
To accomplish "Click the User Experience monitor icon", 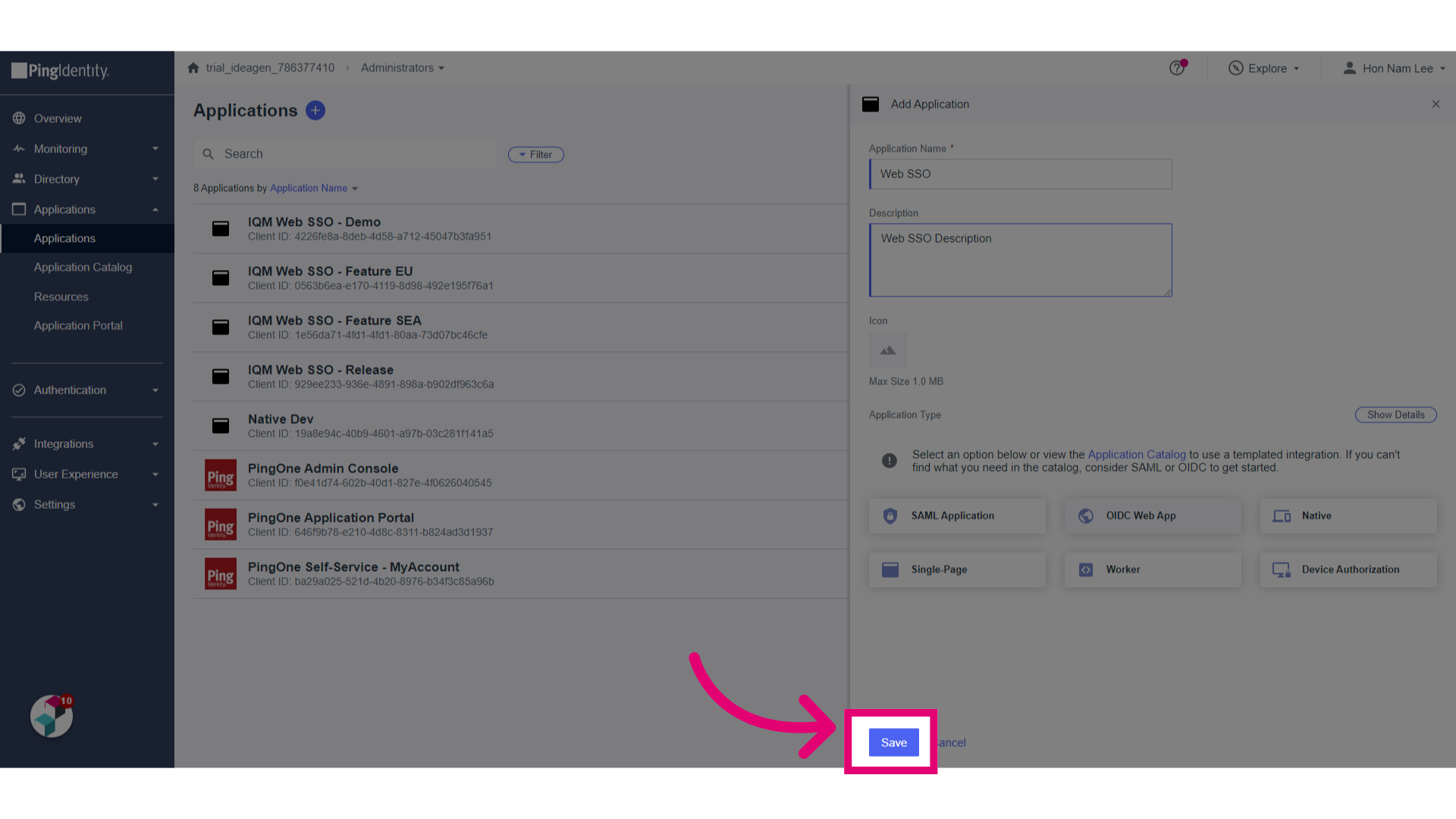I will pyautogui.click(x=19, y=474).
